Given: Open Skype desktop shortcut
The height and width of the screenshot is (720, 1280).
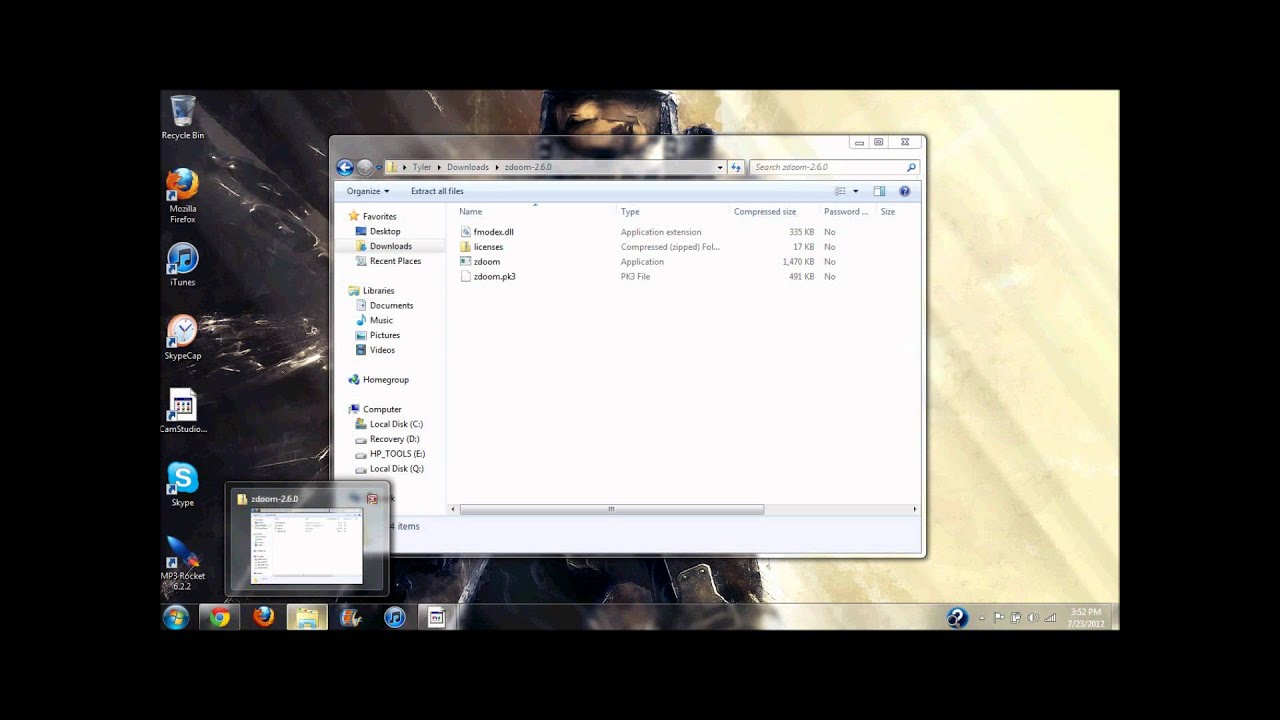Looking at the screenshot, I should [183, 485].
